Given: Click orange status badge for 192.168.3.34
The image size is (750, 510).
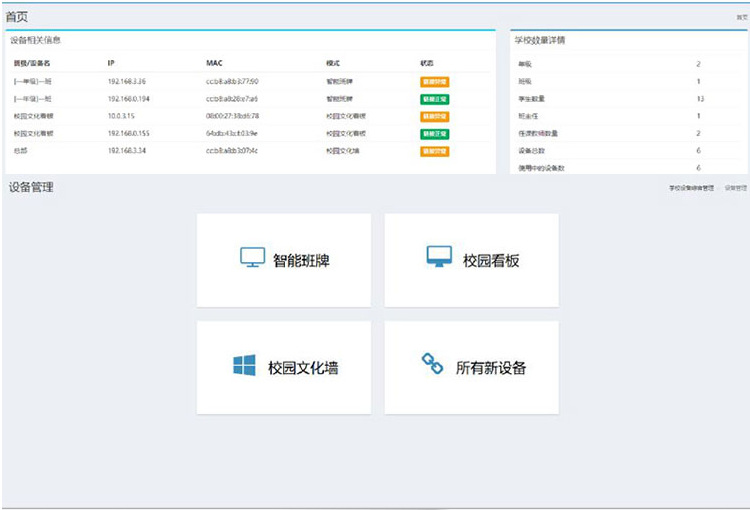Looking at the screenshot, I should (x=434, y=151).
